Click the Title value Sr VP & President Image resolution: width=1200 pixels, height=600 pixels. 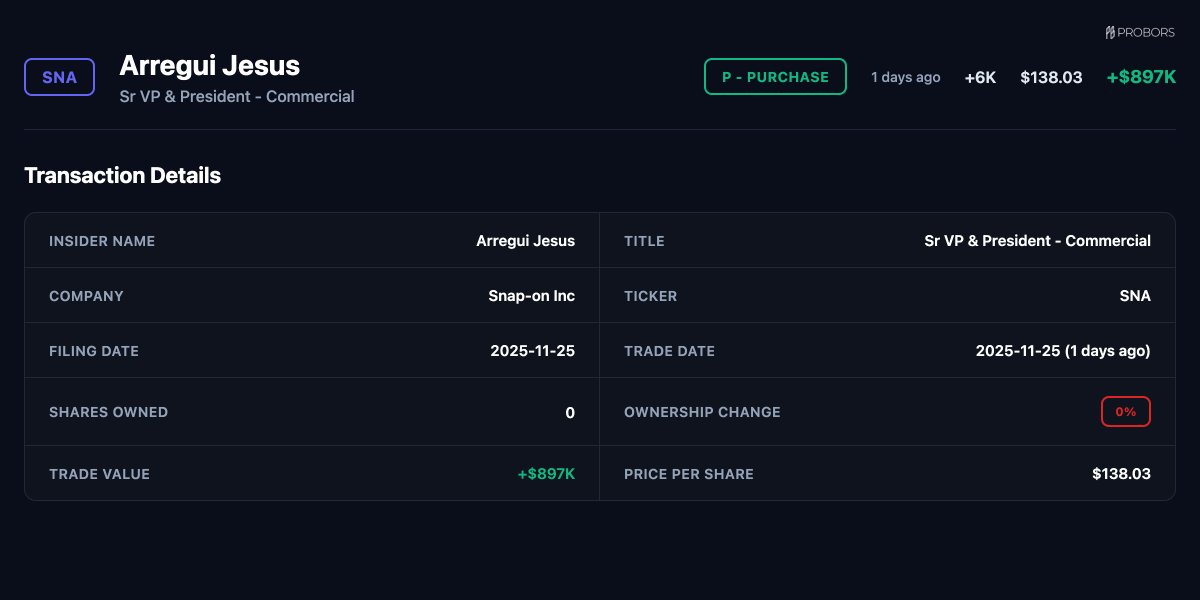pyautogui.click(x=1037, y=241)
